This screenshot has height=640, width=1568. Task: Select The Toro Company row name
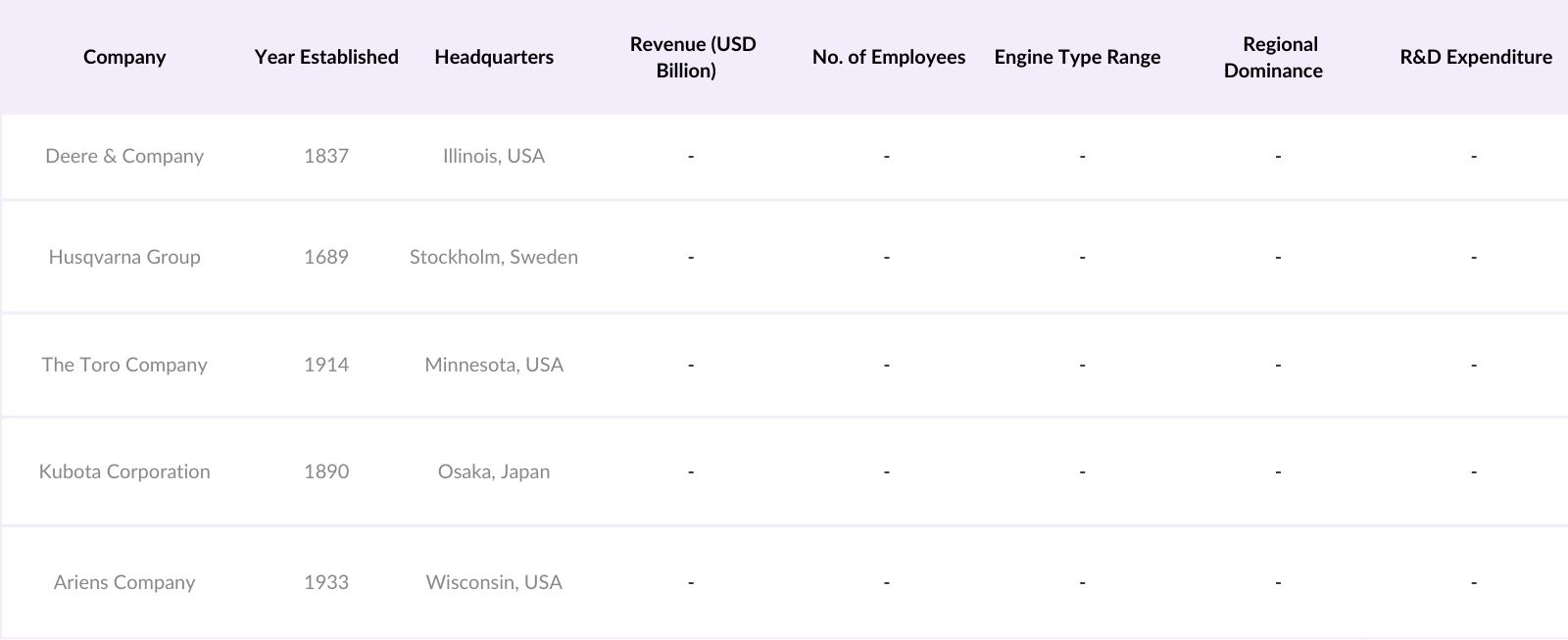point(124,365)
